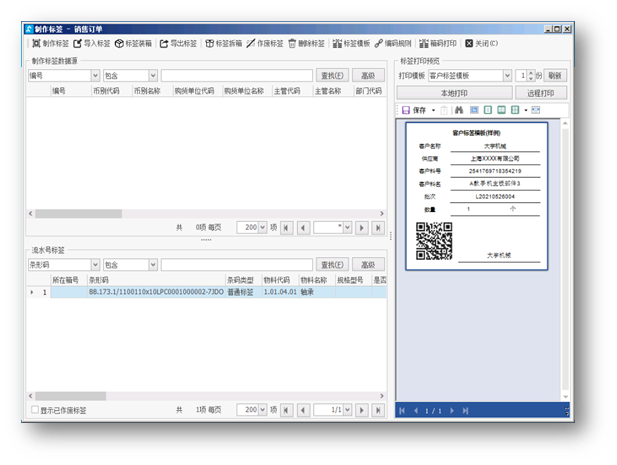Click the 删除标签 trash icon
The height and width of the screenshot is (465, 617).
pyautogui.click(x=292, y=43)
